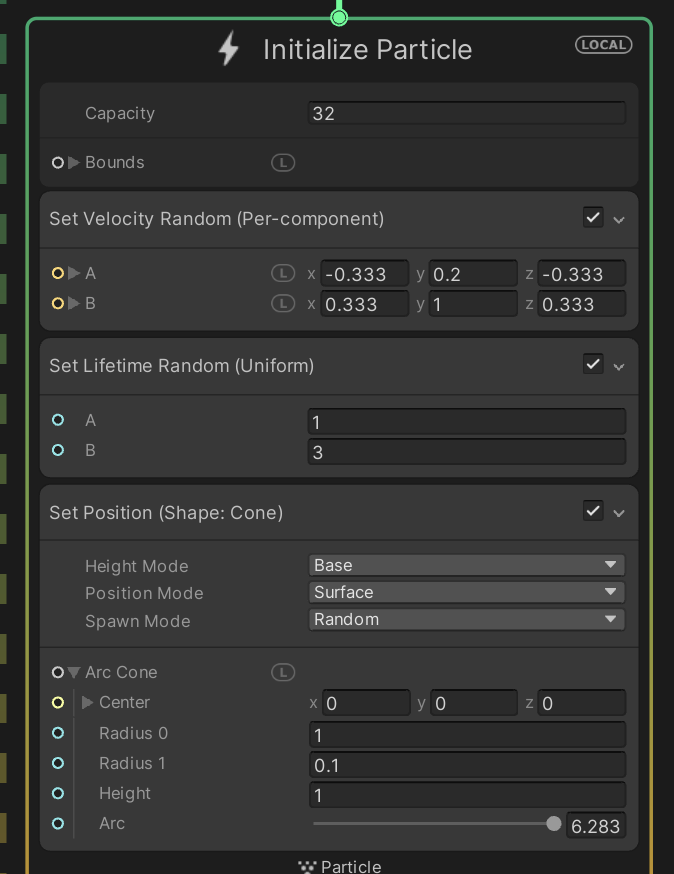The image size is (674, 874).
Task: Click the port circle for Lifetime A
Action: [x=57, y=420]
